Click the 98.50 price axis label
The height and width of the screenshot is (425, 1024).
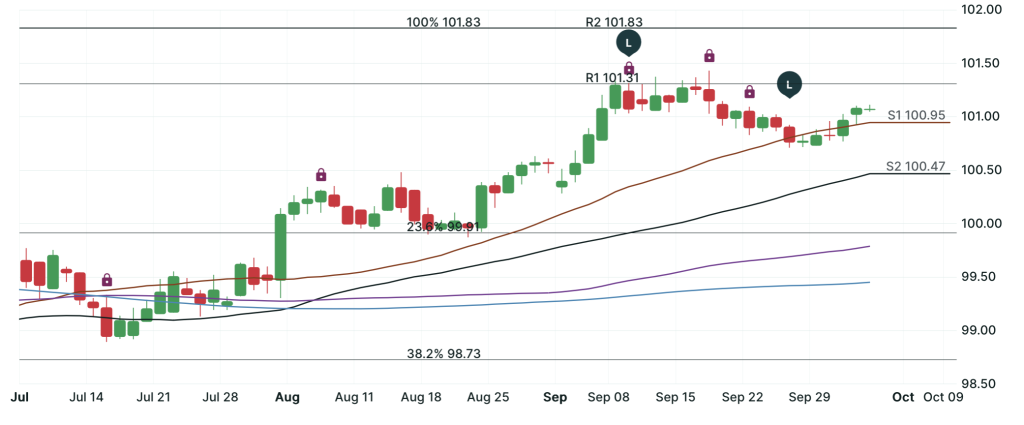pos(980,384)
